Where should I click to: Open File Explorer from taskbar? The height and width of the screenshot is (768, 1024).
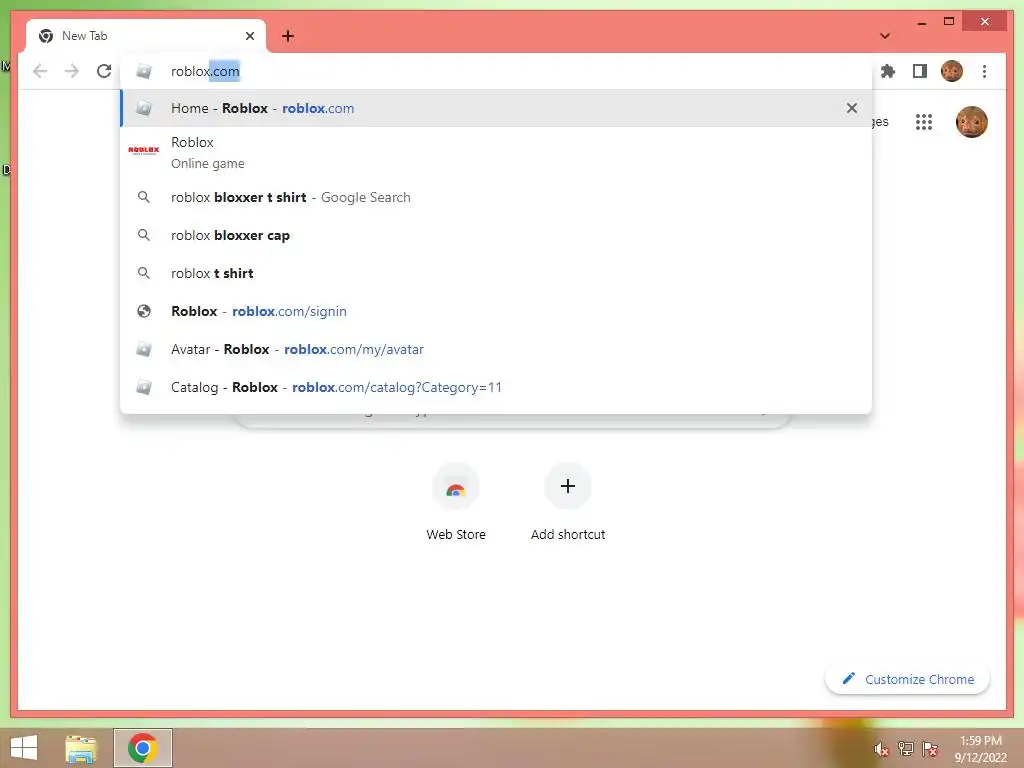(x=82, y=748)
